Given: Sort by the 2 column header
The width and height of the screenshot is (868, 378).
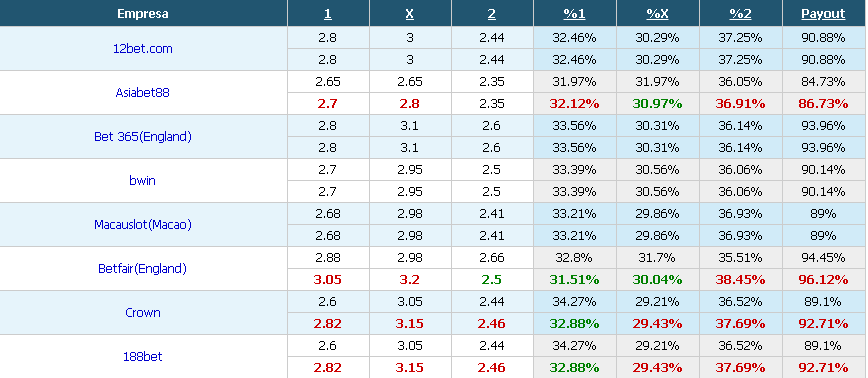Looking at the screenshot, I should pyautogui.click(x=492, y=14).
